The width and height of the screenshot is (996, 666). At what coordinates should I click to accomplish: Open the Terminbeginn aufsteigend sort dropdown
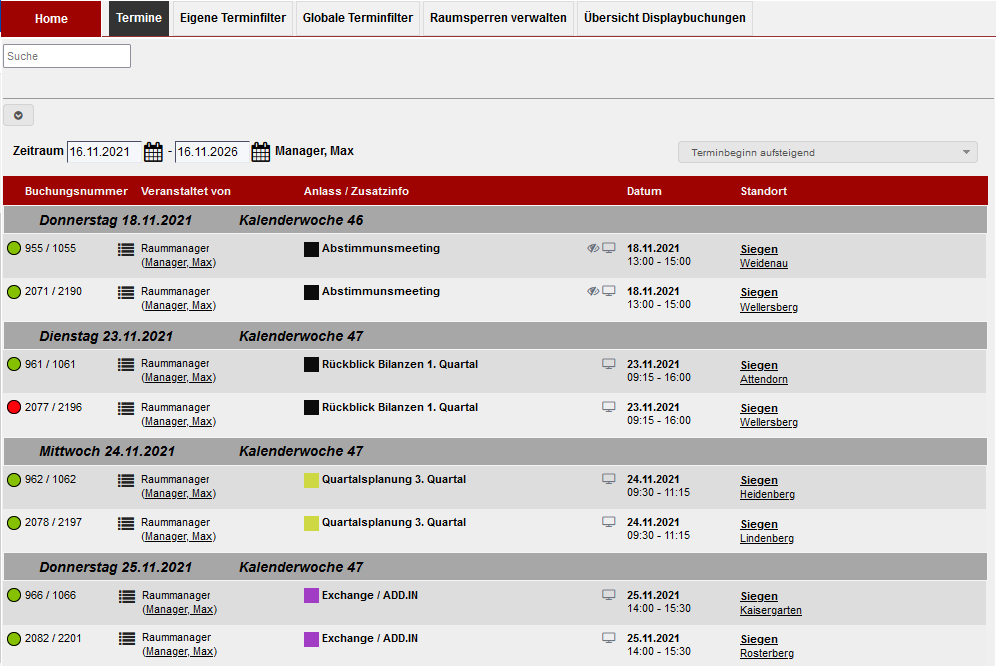(828, 153)
